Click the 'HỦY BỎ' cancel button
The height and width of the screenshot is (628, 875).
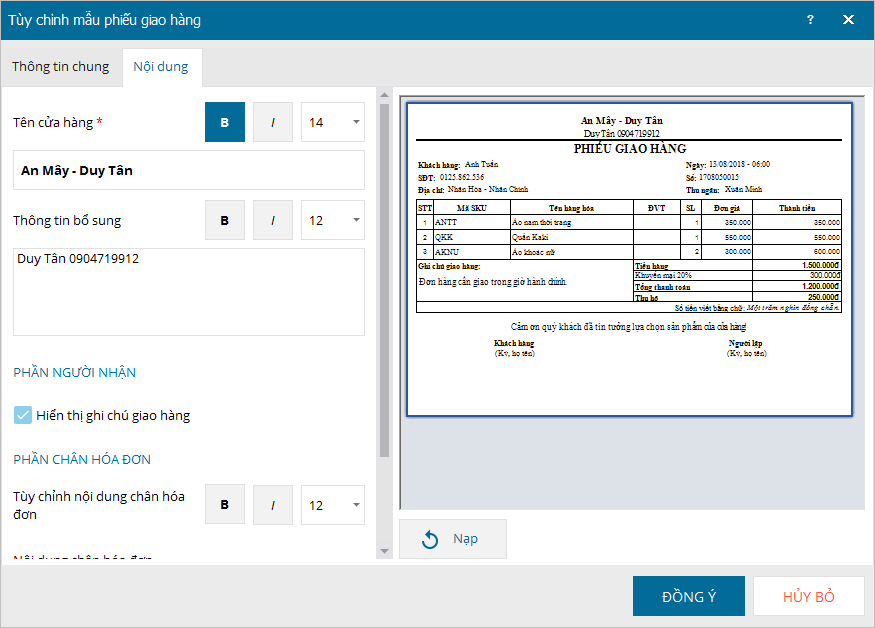[x=808, y=596]
